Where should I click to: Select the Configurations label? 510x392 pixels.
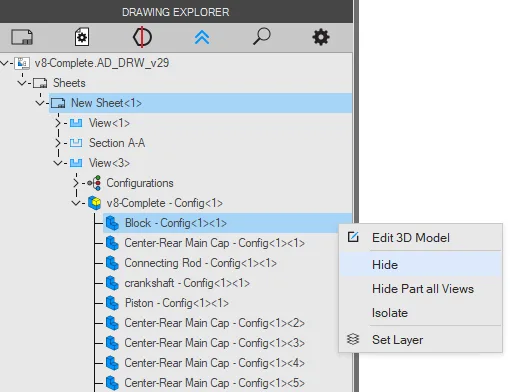pyautogui.click(x=140, y=183)
